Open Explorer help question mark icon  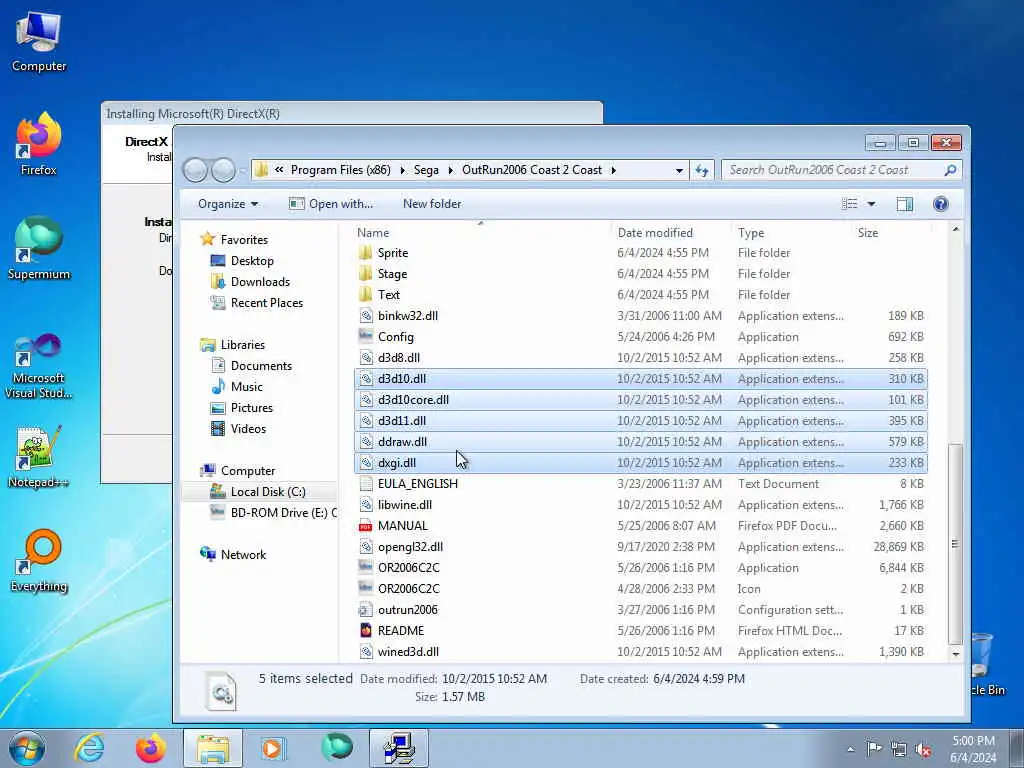(940, 204)
